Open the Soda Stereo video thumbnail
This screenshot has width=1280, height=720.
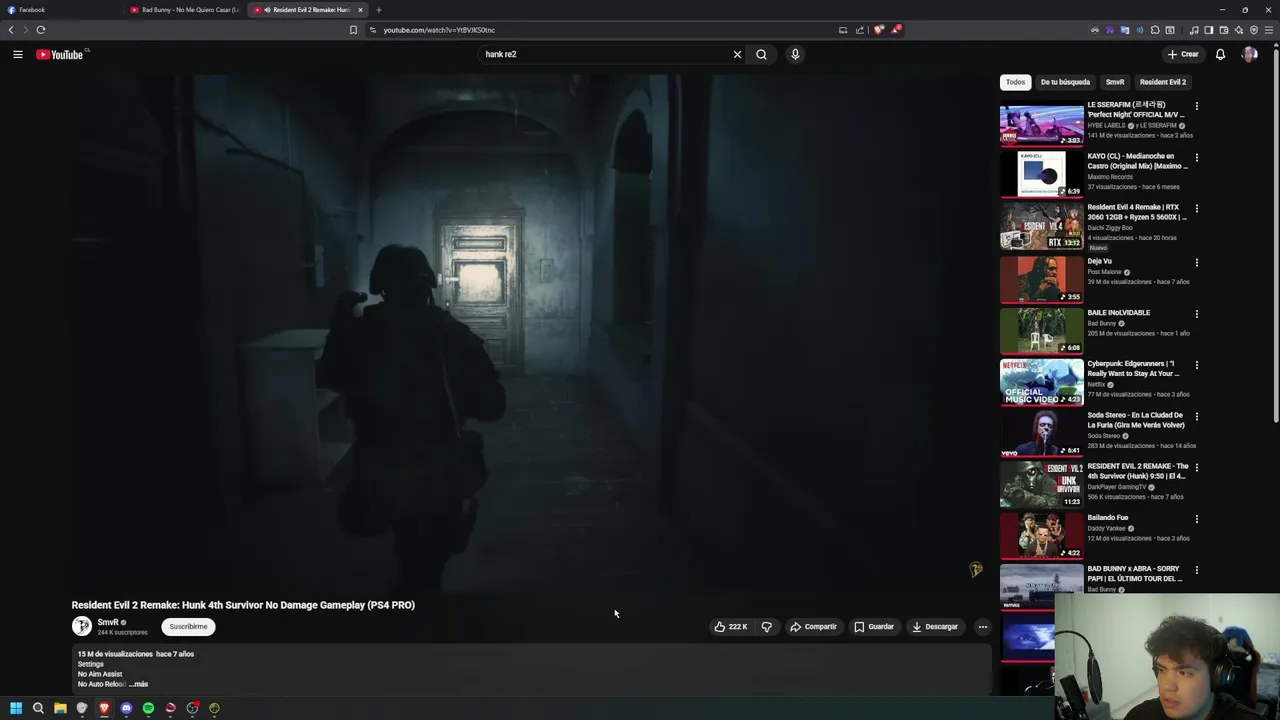pyautogui.click(x=1041, y=433)
